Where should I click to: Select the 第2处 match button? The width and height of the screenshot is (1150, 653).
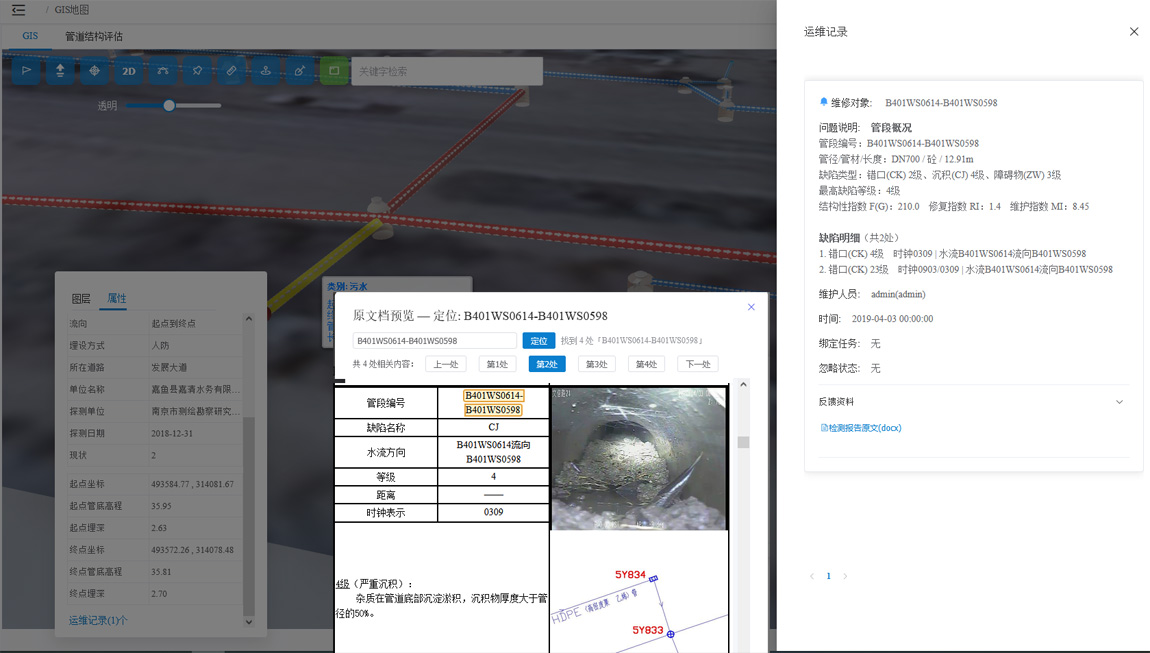click(x=546, y=364)
